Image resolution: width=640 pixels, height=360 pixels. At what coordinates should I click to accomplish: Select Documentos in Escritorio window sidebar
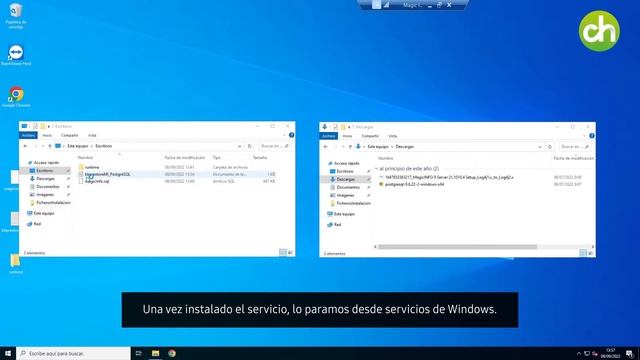click(x=47, y=187)
